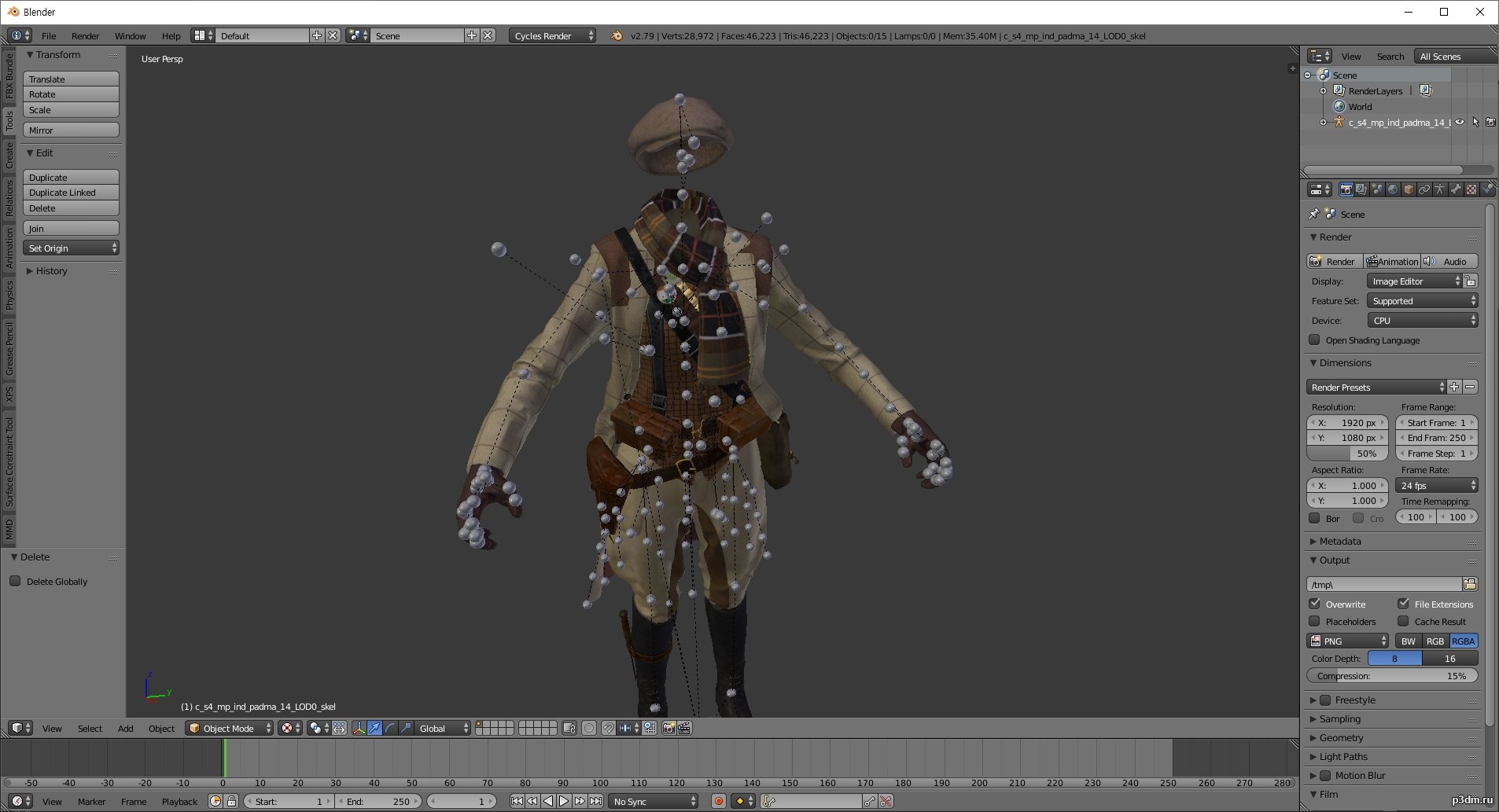1499x812 pixels.
Task: Click the delete keyframes icon in timeline
Action: coord(886,802)
